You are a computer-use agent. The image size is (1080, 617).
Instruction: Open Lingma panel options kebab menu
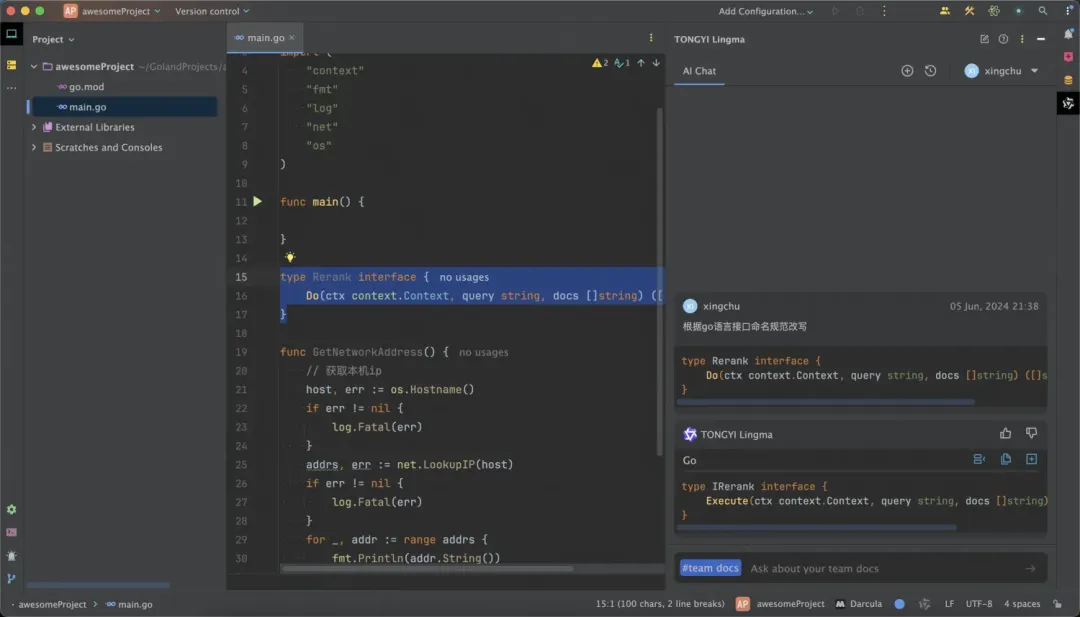(1022, 39)
